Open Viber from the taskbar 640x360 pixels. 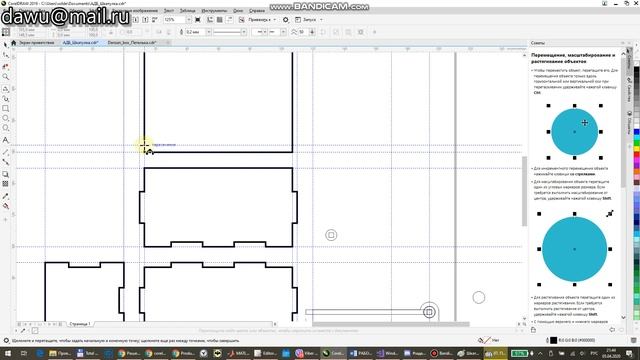(x=305, y=353)
